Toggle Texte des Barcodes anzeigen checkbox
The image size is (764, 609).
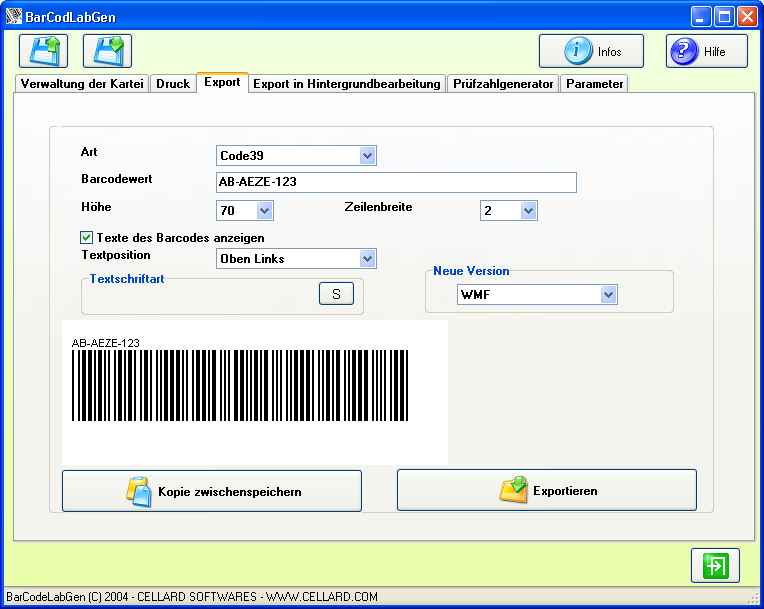click(x=86, y=238)
